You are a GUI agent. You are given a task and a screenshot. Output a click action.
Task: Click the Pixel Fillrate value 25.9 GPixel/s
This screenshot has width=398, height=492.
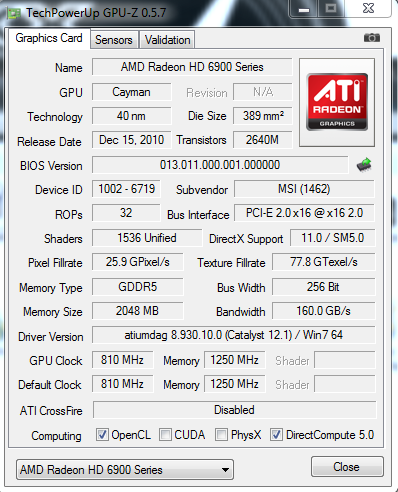pos(138,262)
